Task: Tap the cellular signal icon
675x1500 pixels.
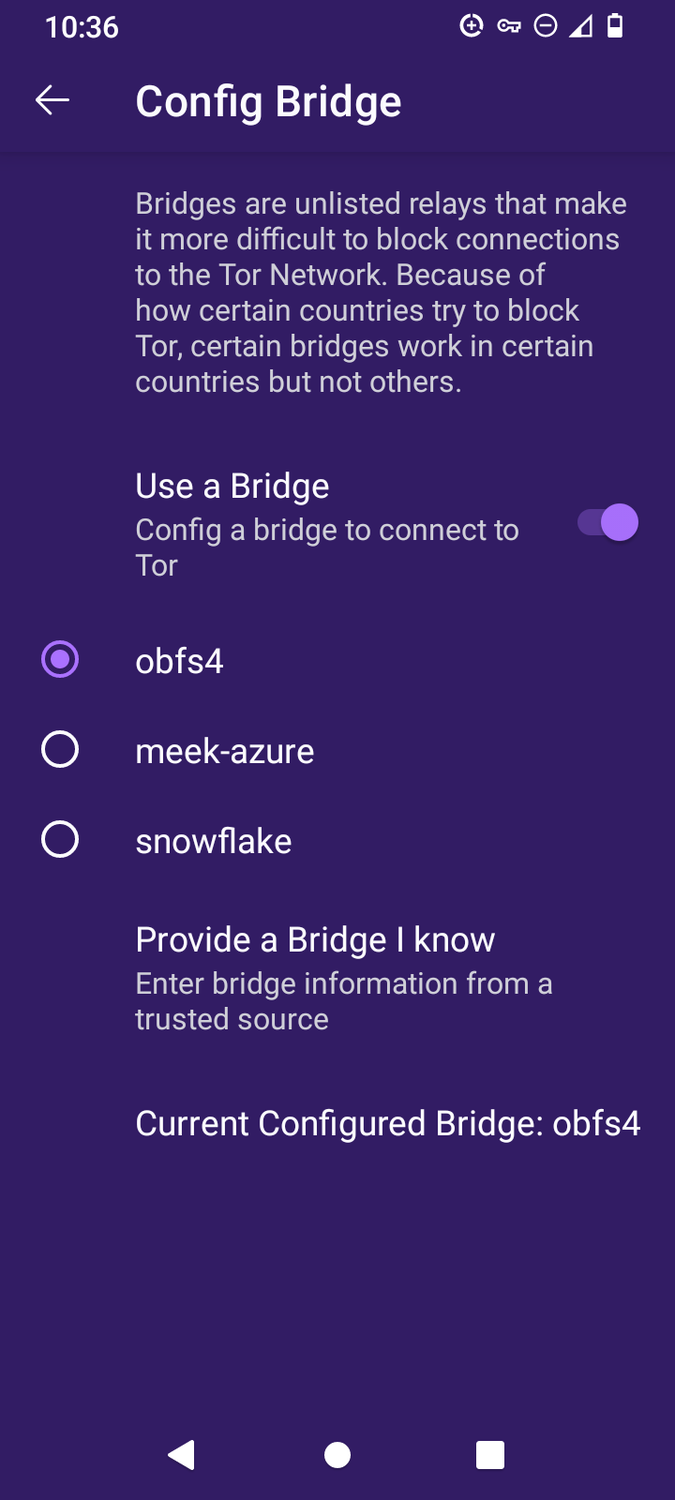Action: (580, 26)
